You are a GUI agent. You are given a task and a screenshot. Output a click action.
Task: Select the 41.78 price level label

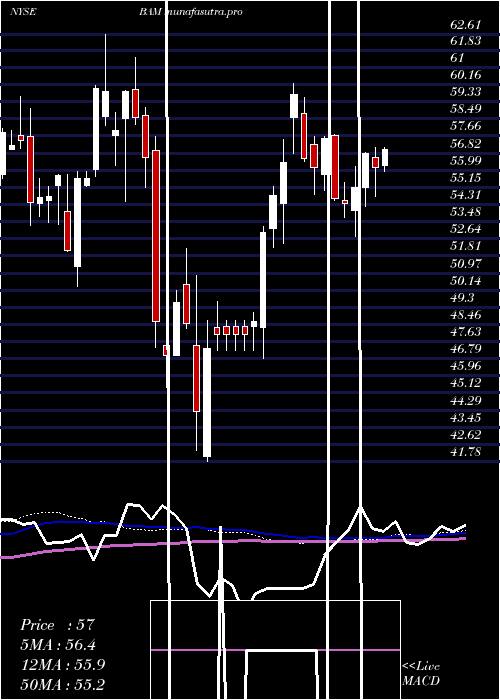pyautogui.click(x=466, y=452)
